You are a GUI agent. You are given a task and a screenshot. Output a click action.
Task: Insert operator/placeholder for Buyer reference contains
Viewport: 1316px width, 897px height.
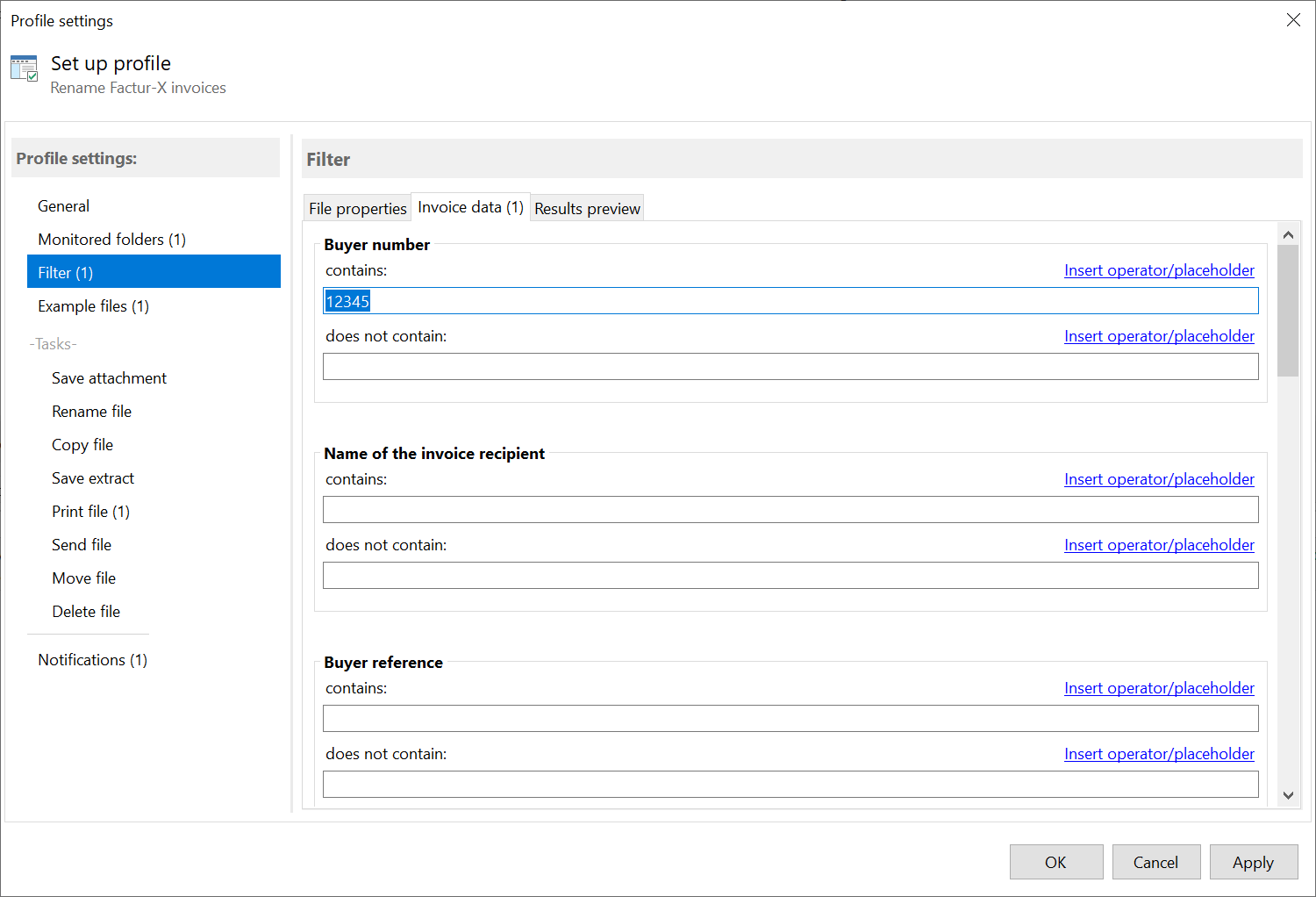(1159, 688)
